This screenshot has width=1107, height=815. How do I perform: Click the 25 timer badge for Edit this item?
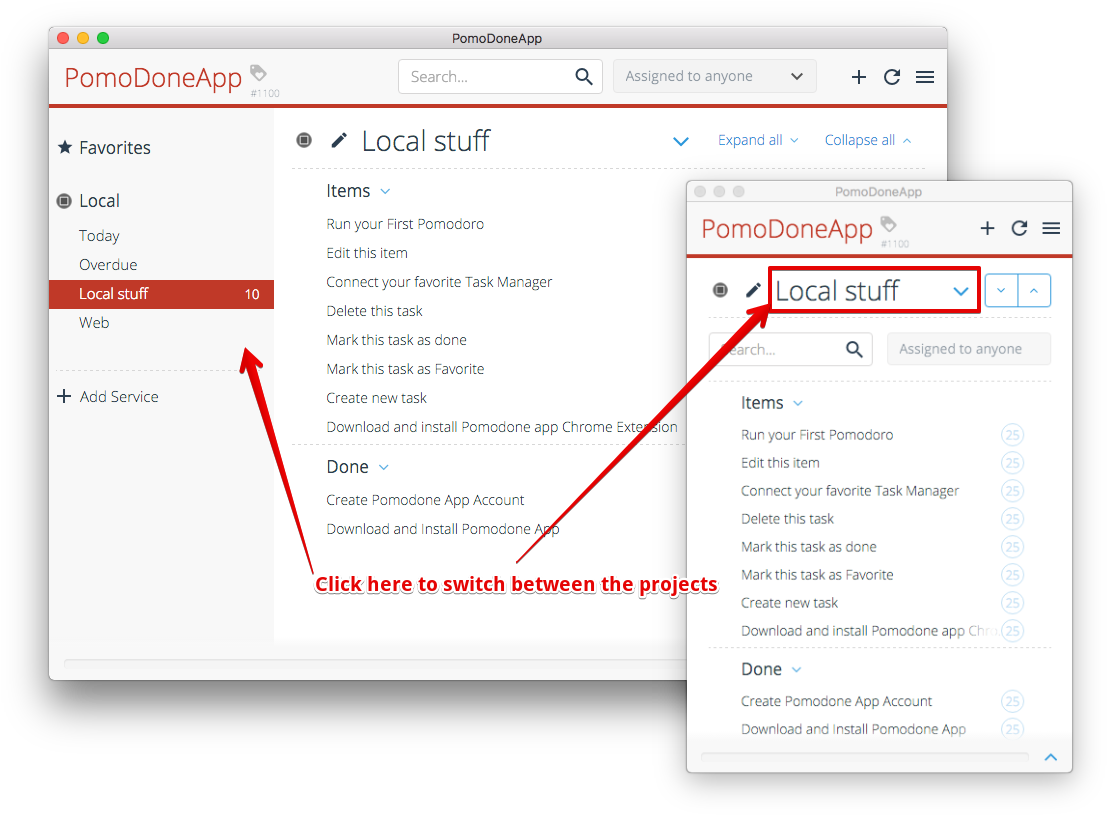tap(1012, 463)
